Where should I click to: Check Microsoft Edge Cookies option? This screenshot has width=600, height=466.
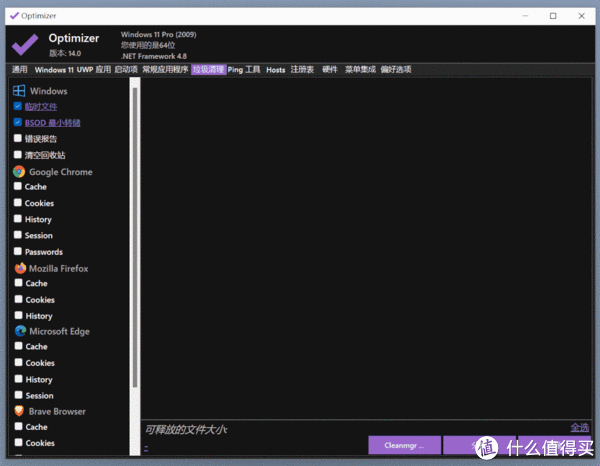(x=18, y=362)
